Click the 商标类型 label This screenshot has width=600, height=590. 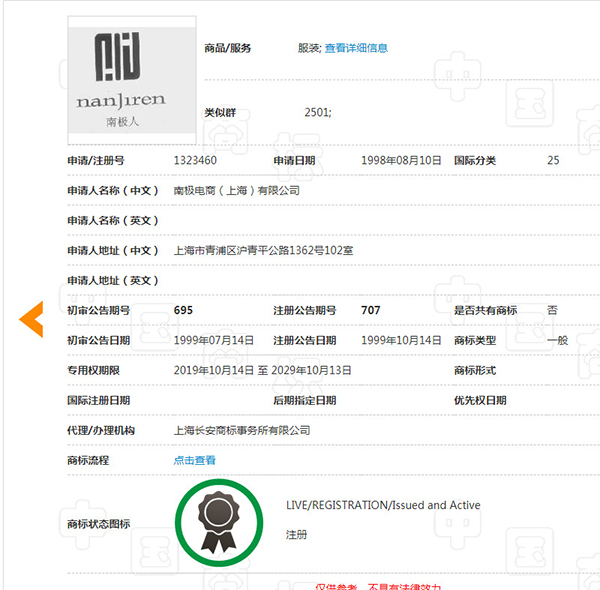click(x=475, y=341)
